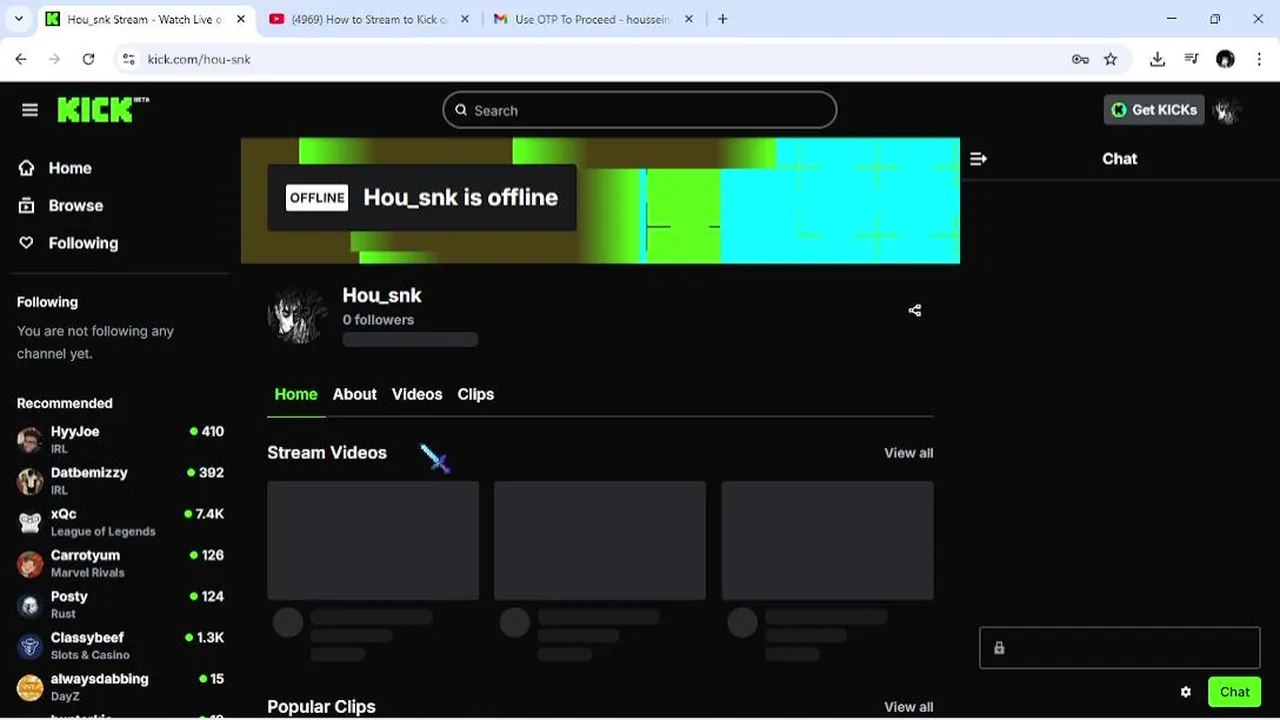Open the About tab
Screen dimensions: 1280x720
(x=354, y=394)
